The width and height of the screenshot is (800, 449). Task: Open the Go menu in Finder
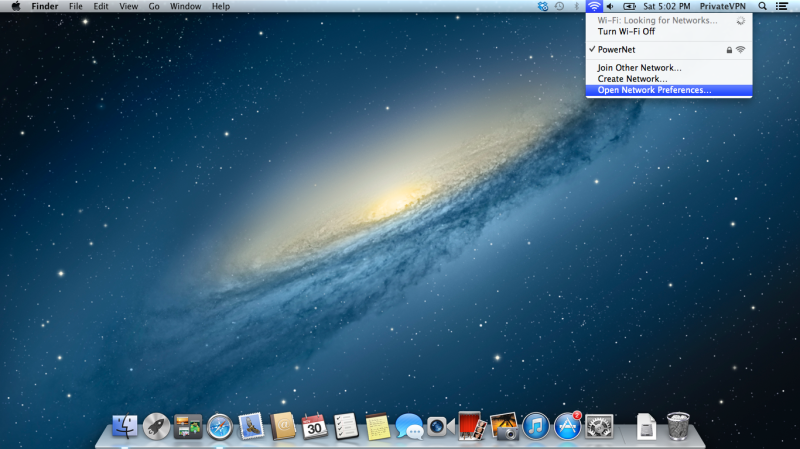(x=154, y=6)
